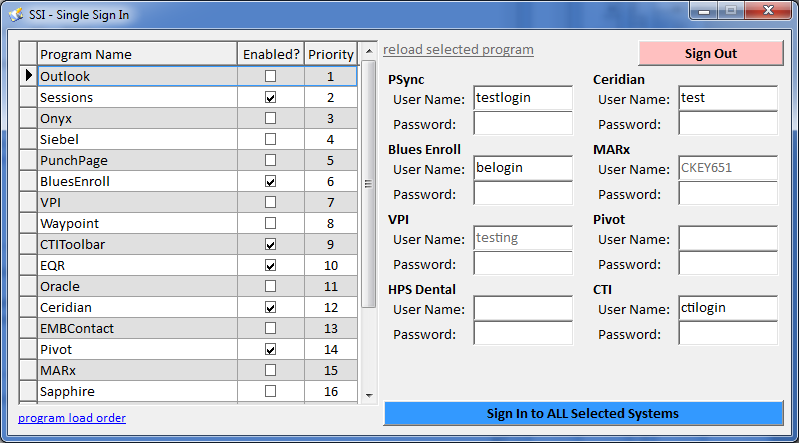Select the Outlook program name cell
The width and height of the screenshot is (799, 443).
point(137,76)
